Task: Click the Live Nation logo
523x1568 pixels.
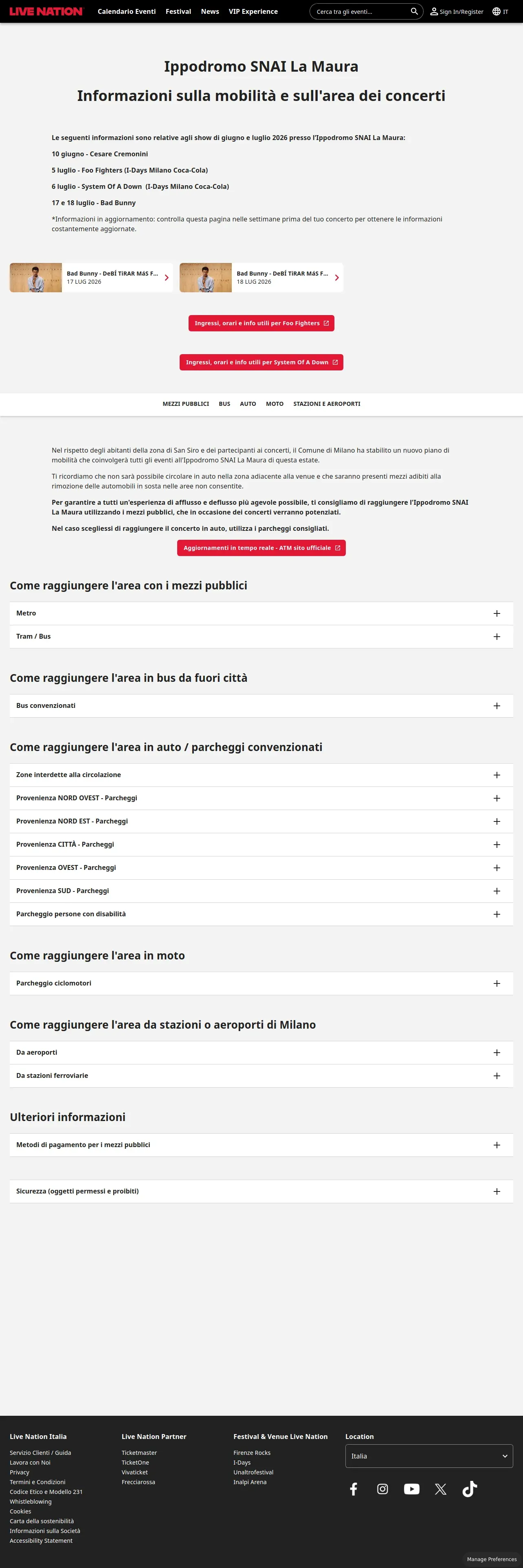Action: [x=46, y=11]
